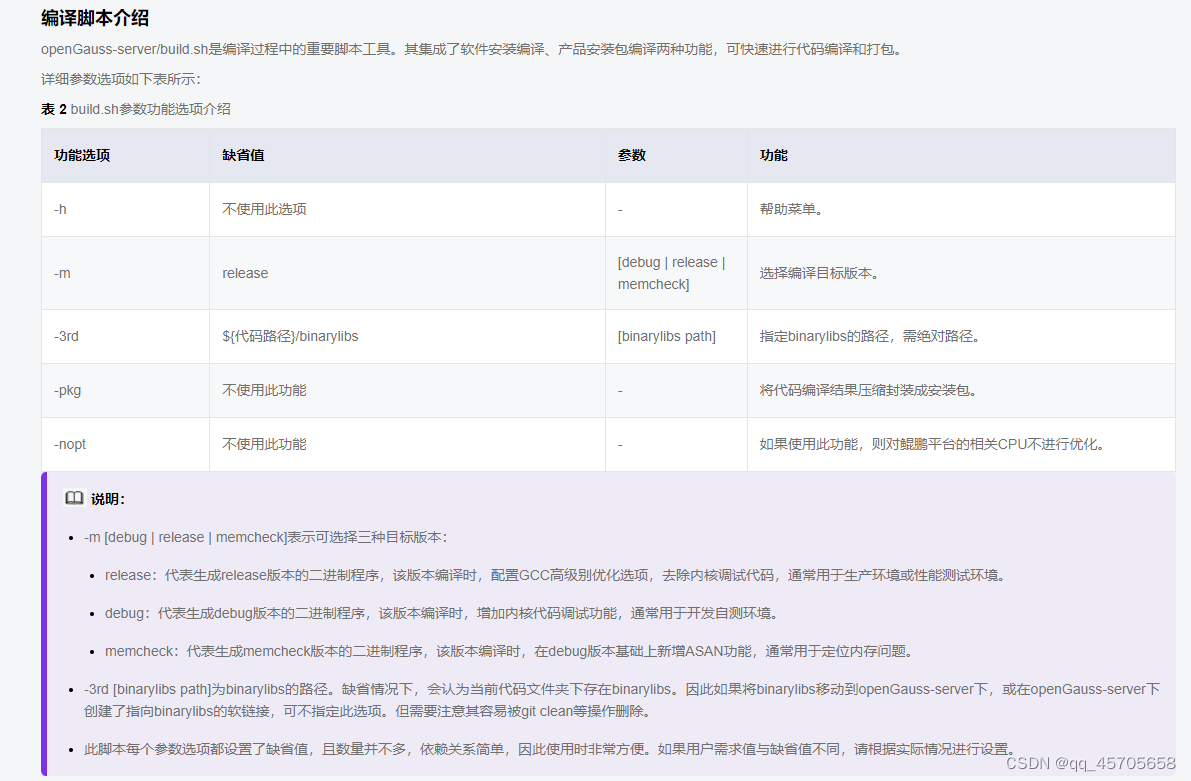The image size is (1191, 781).
Task: Select the -nopt option cell
Action: coord(125,444)
